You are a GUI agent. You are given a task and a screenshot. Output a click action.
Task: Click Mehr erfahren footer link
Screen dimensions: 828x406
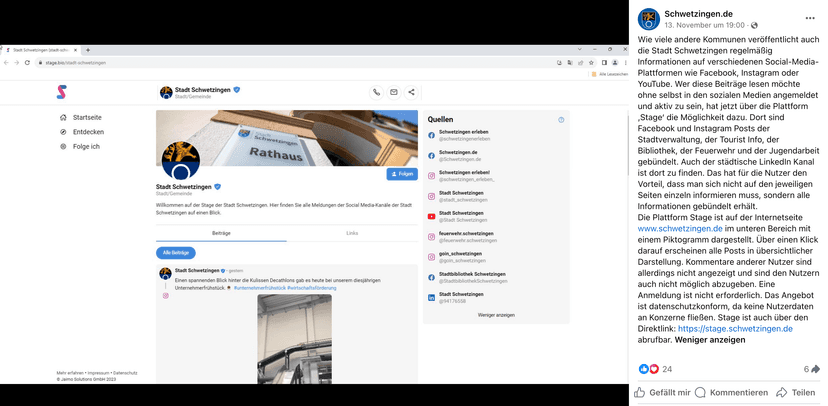coord(70,373)
